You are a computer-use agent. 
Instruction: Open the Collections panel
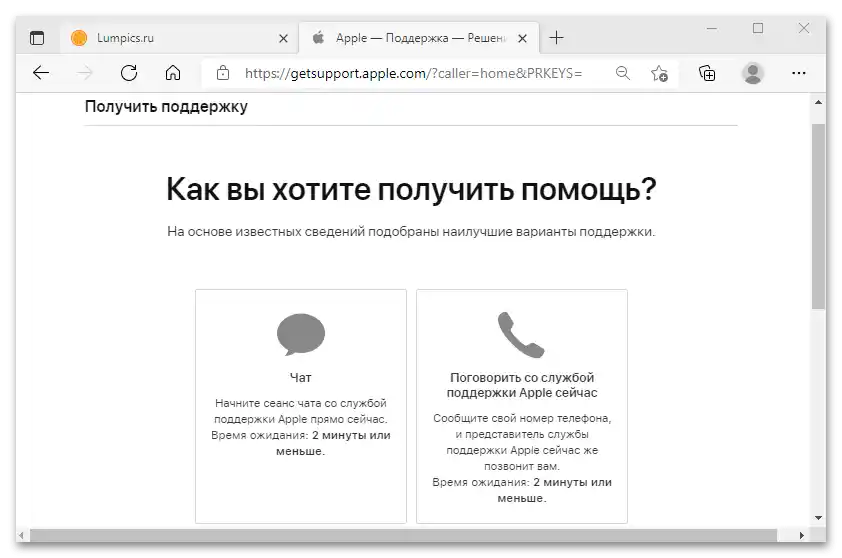(707, 73)
